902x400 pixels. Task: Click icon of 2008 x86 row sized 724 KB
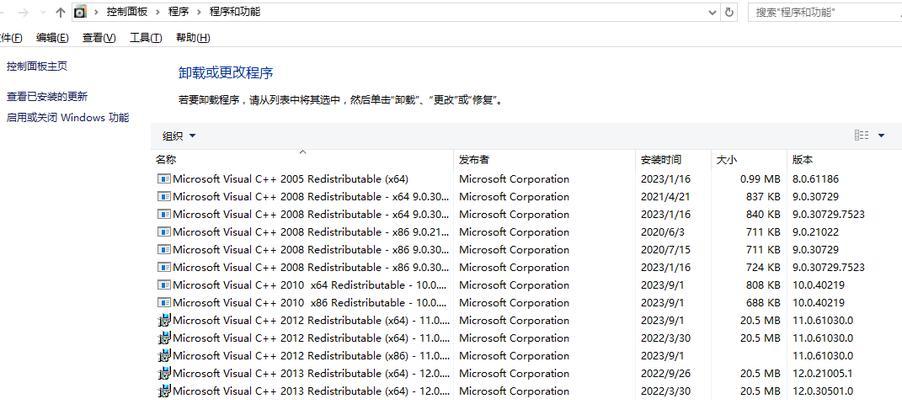164,268
